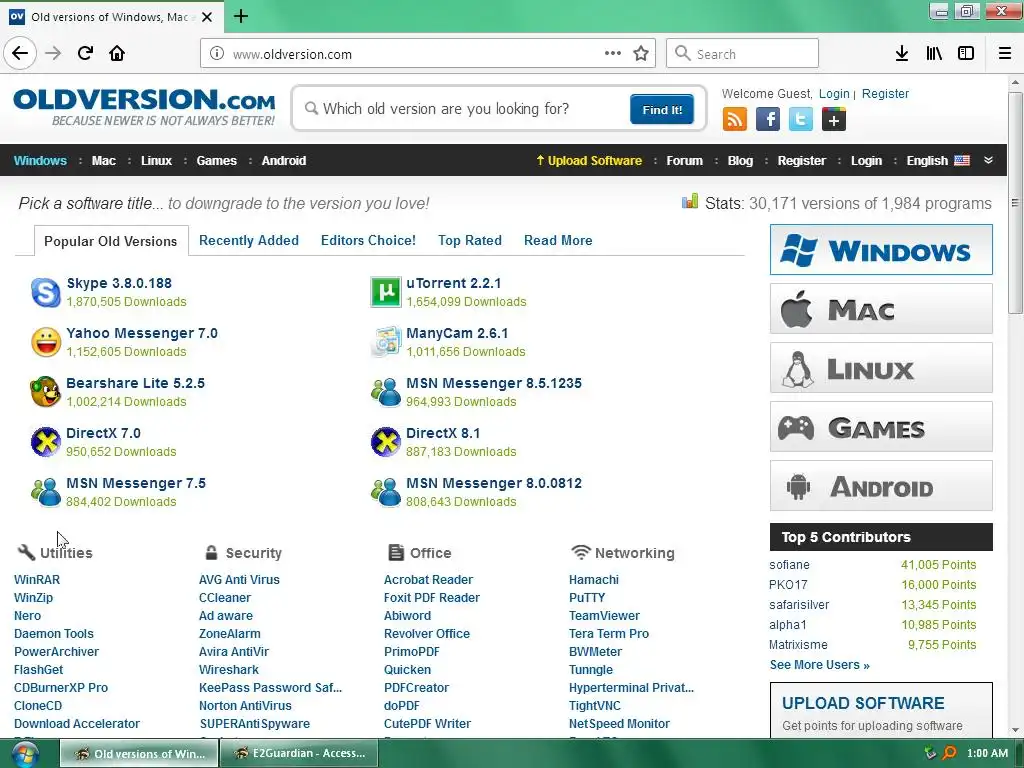This screenshot has height=768, width=1024.
Task: Open the Firefox hamburger menu
Action: (x=1005, y=54)
